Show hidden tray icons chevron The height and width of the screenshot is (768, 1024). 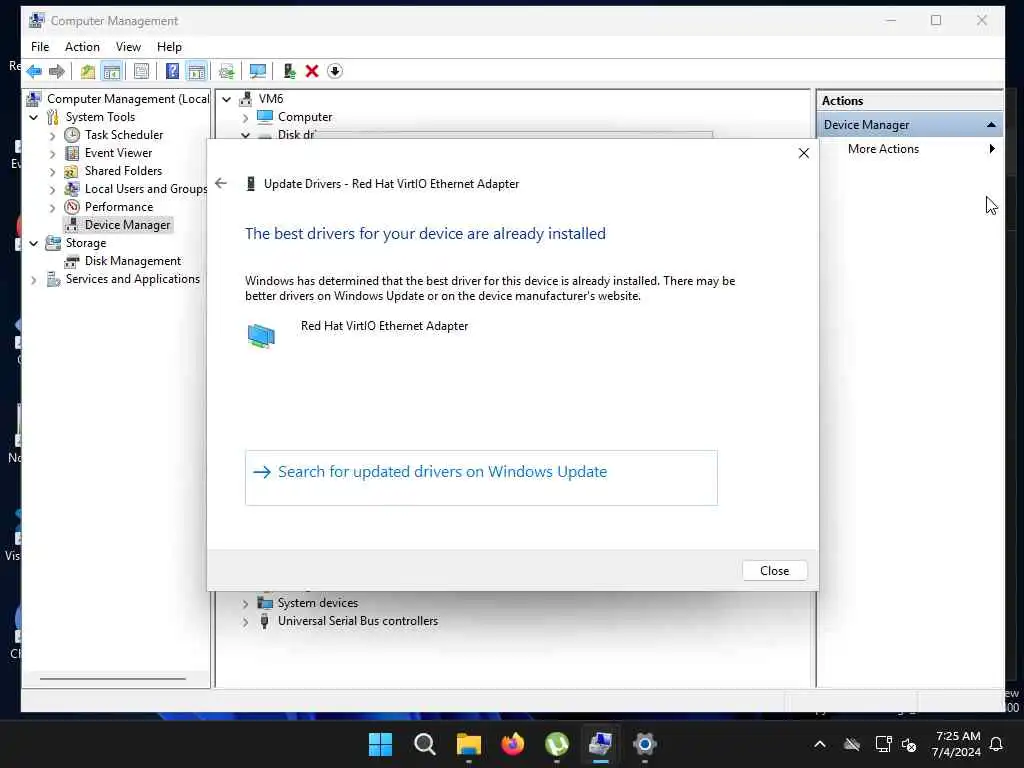pos(820,744)
